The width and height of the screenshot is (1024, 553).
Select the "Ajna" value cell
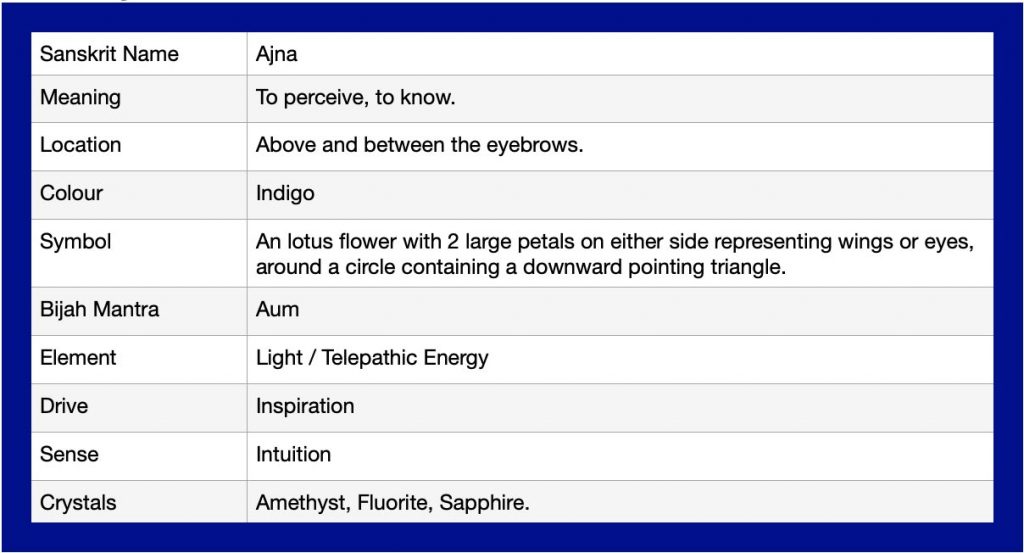277,54
